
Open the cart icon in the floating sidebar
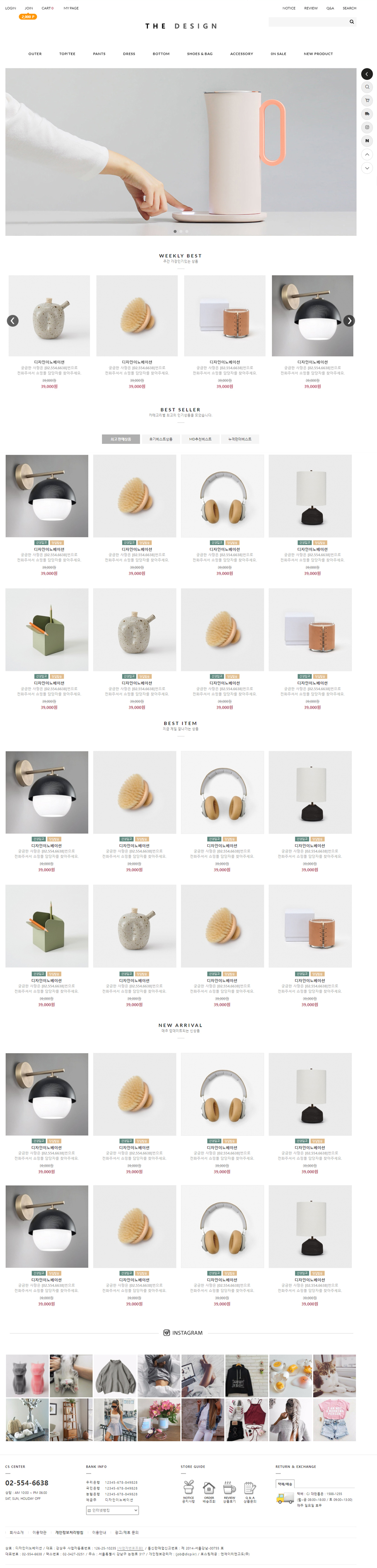click(367, 100)
